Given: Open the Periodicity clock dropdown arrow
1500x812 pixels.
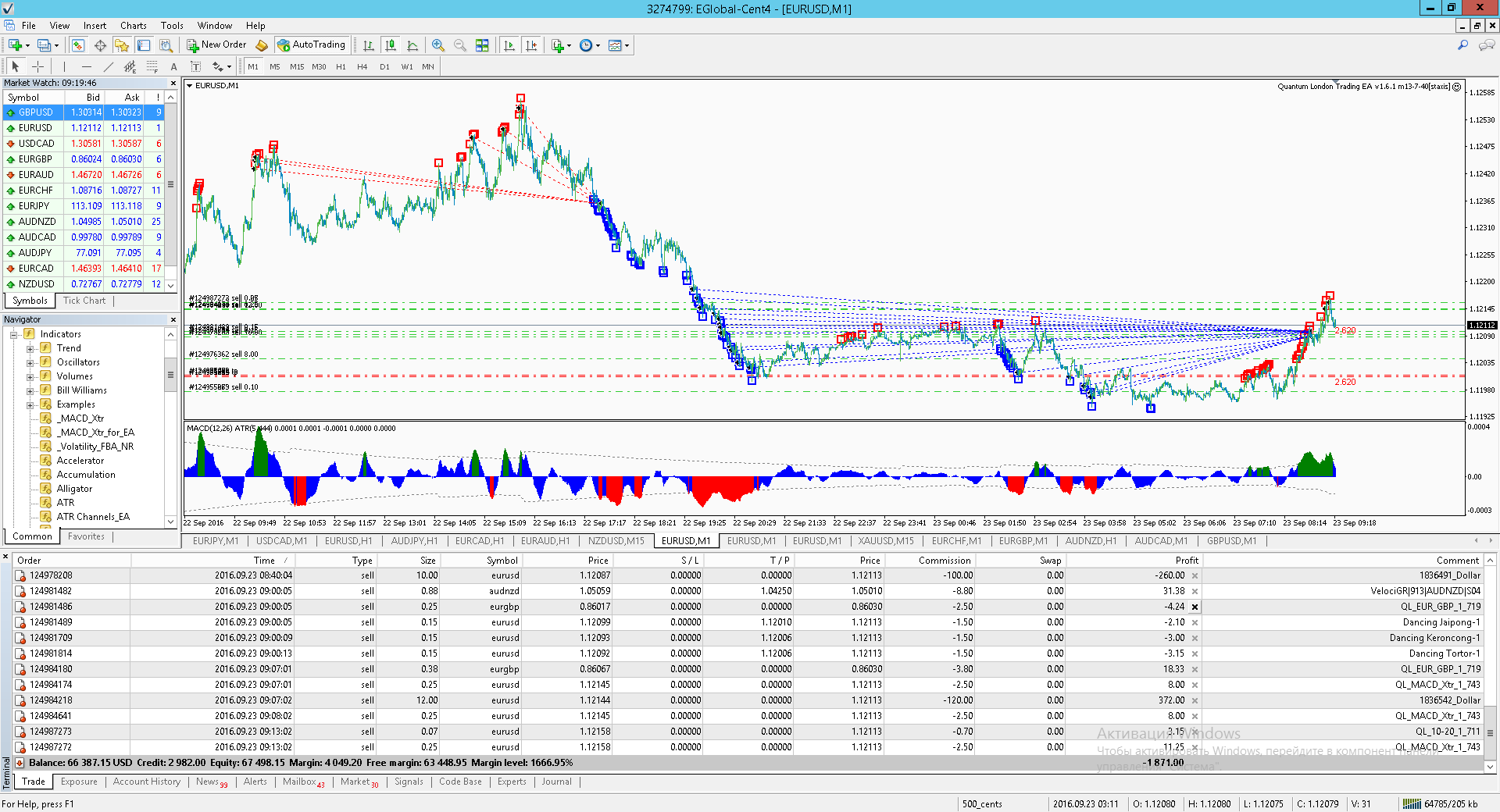Looking at the screenshot, I should pyautogui.click(x=598, y=45).
